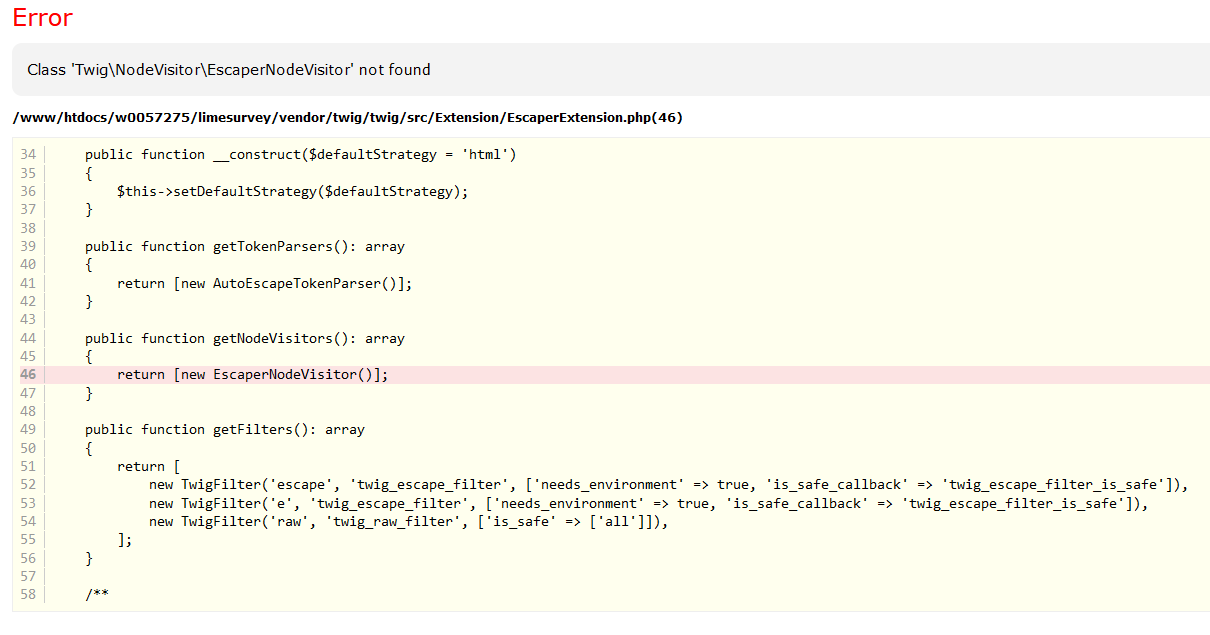This screenshot has width=1210, height=635.
Task: Click the AutoEscapeTokenParser return statement
Action: tap(264, 283)
